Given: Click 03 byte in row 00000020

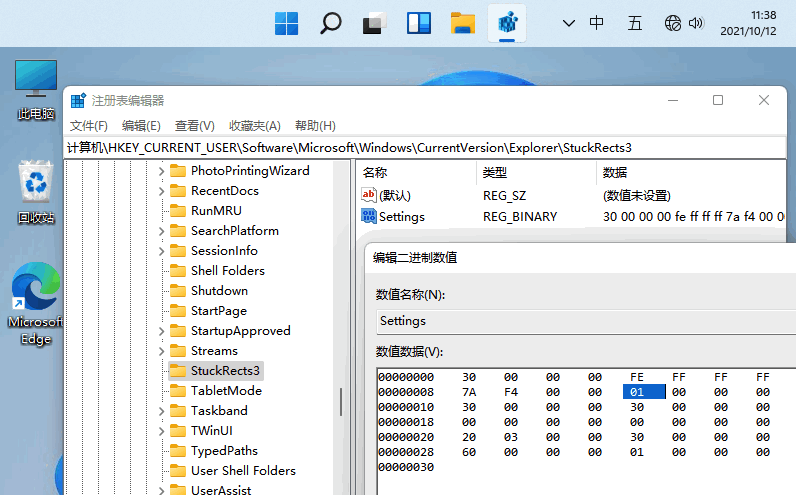Looking at the screenshot, I should pos(511,437).
